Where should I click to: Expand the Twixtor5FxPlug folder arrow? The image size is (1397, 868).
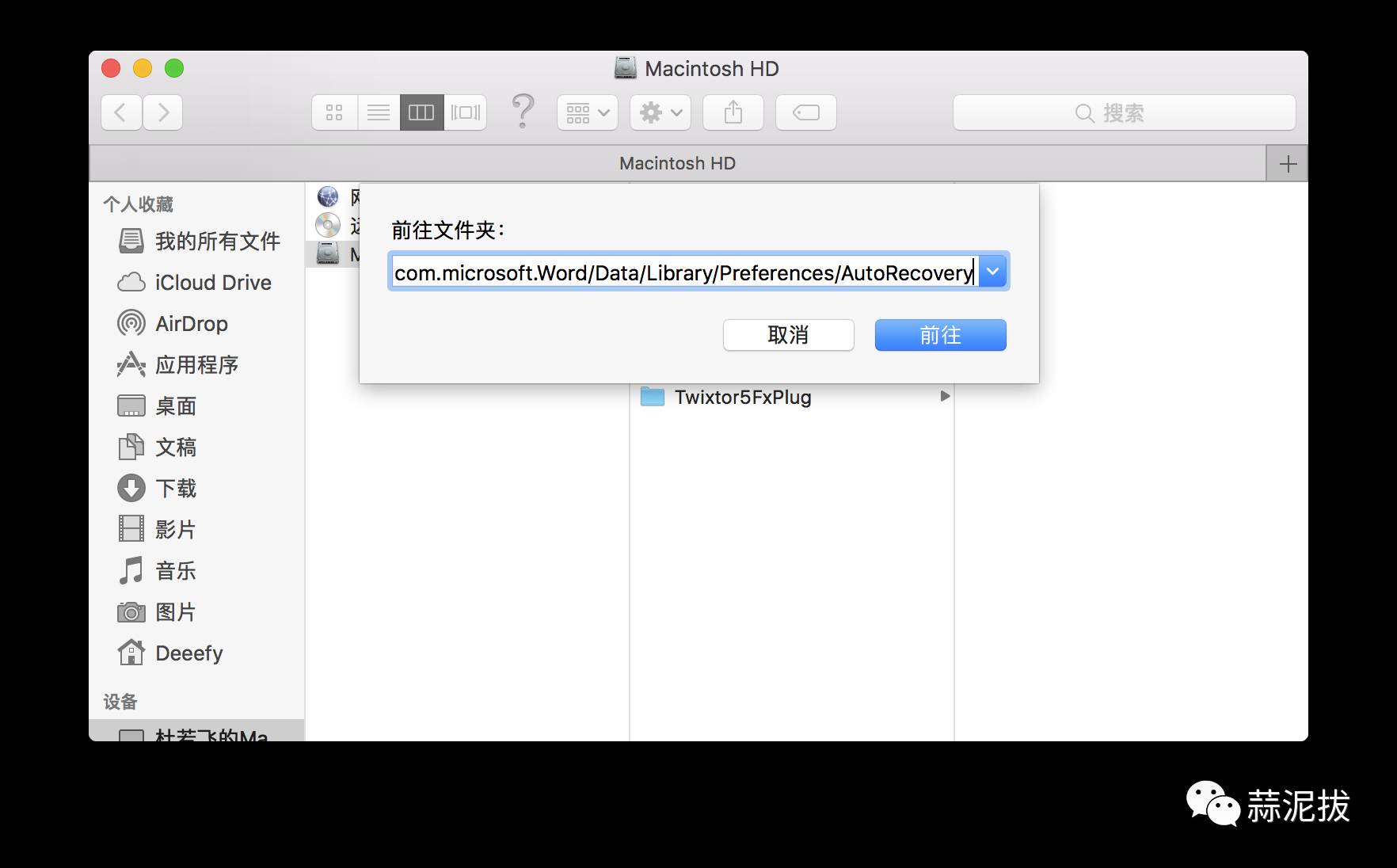[x=944, y=396]
